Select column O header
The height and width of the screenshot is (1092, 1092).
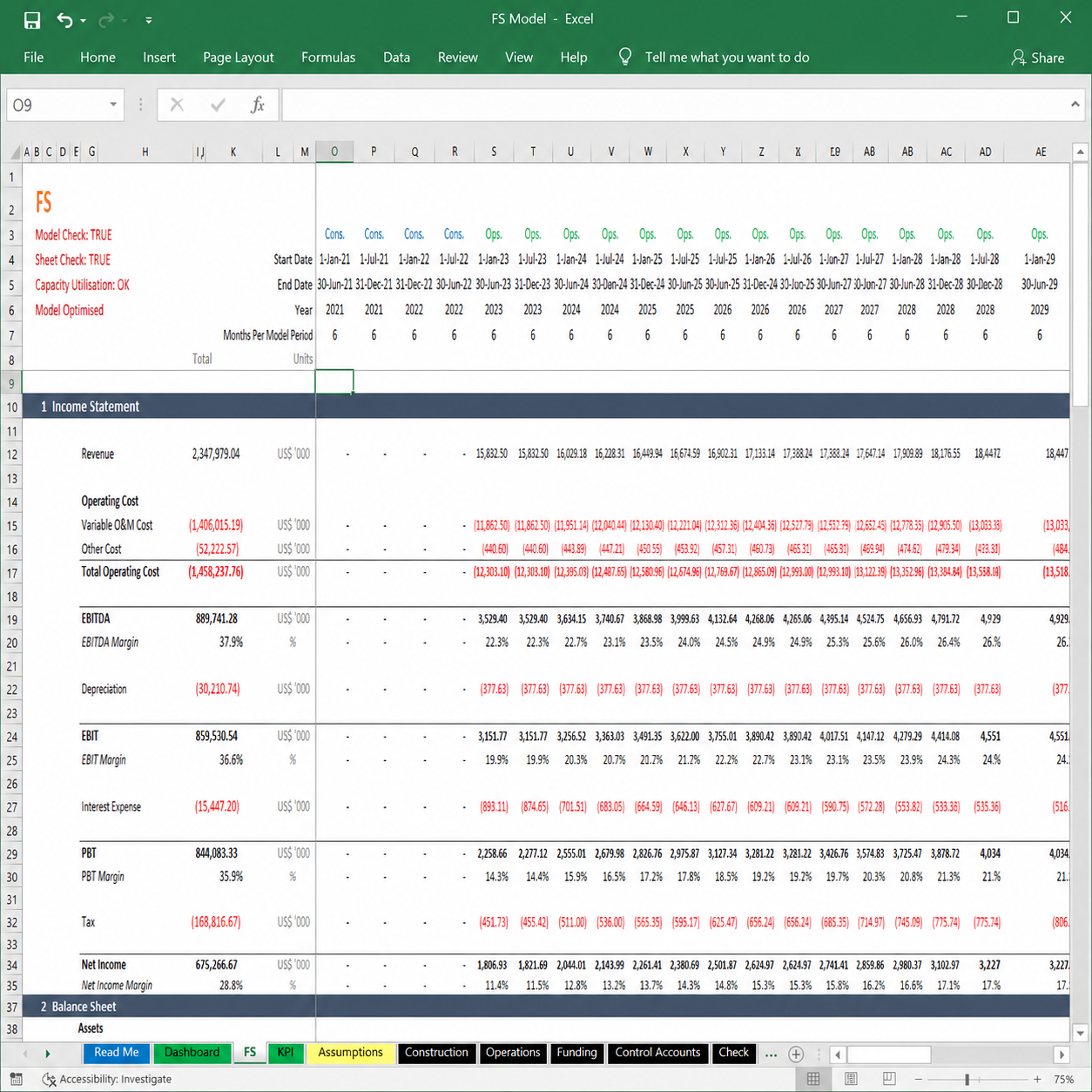[334, 152]
